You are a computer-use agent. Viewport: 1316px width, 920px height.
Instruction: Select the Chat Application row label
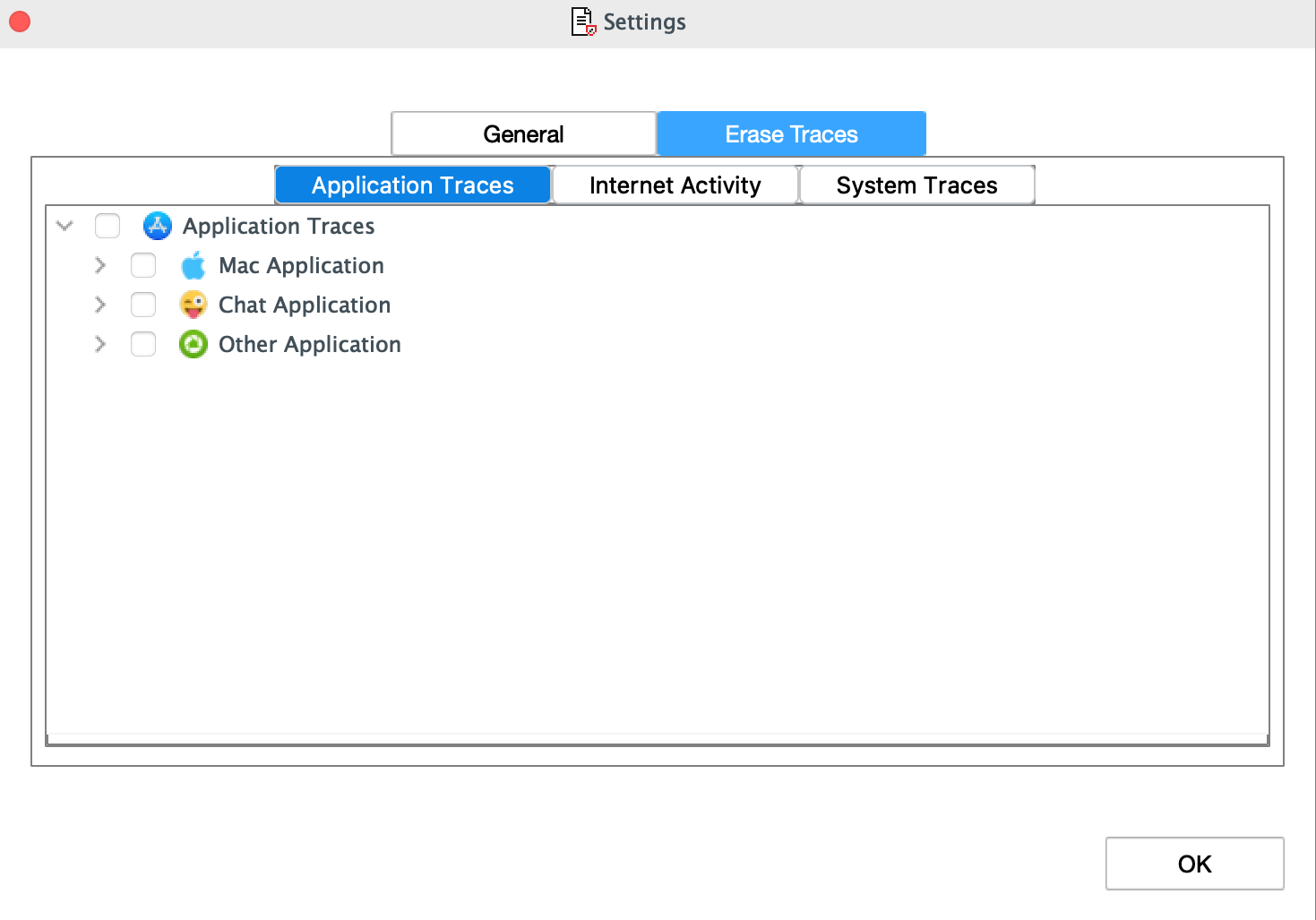pos(305,305)
